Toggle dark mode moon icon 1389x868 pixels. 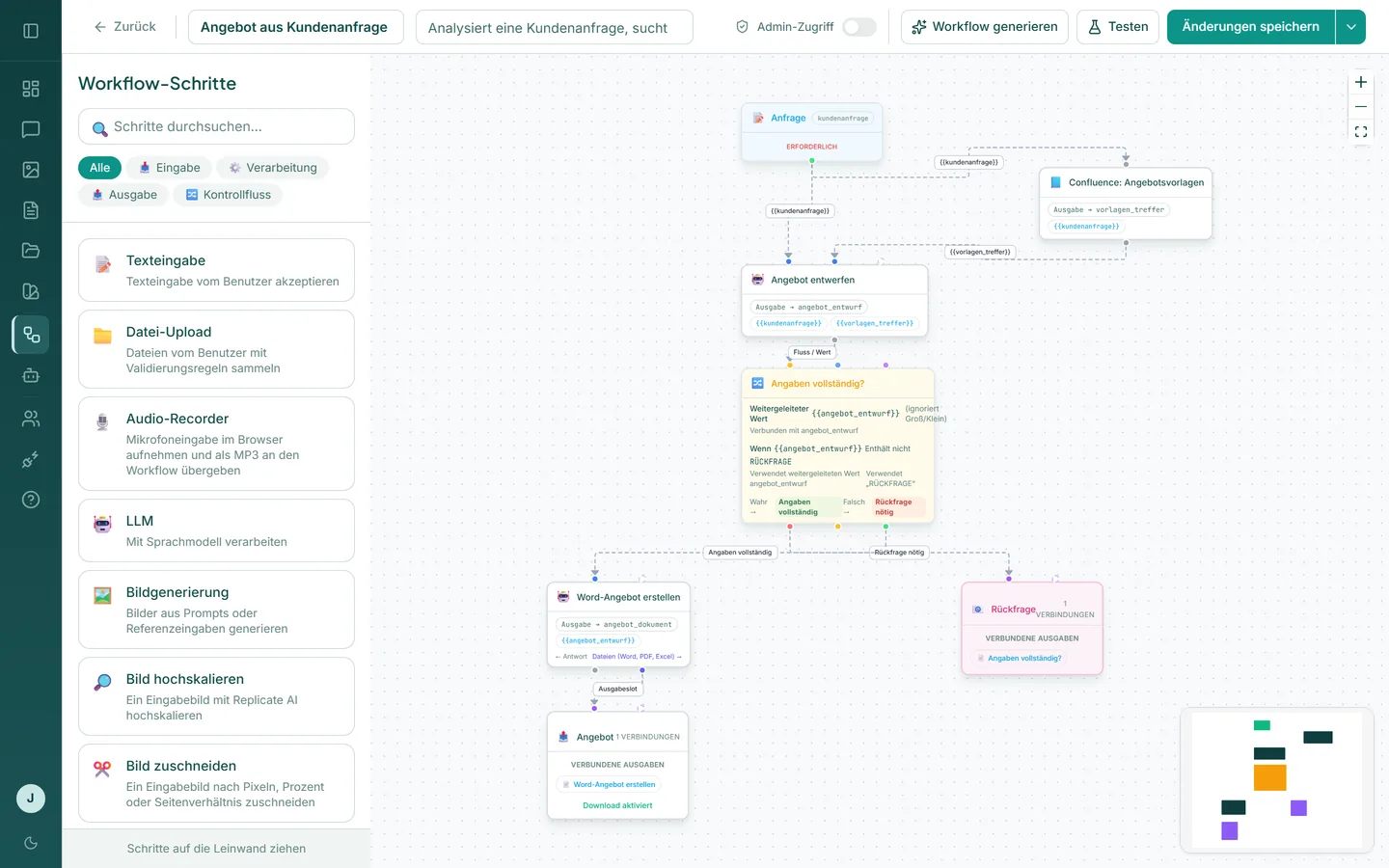pyautogui.click(x=31, y=843)
